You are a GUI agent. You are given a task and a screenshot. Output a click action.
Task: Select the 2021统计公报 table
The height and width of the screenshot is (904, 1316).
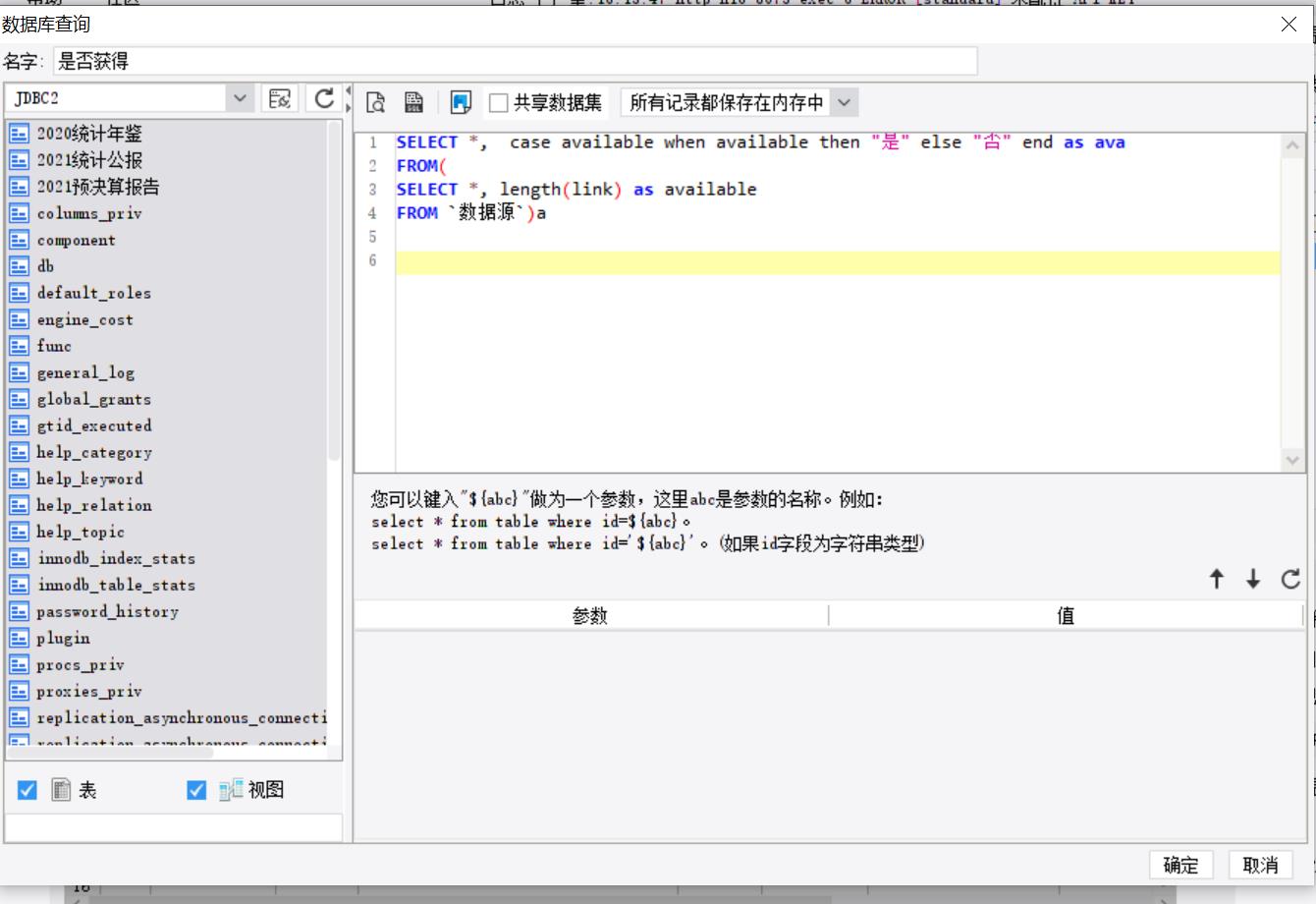pos(89,160)
